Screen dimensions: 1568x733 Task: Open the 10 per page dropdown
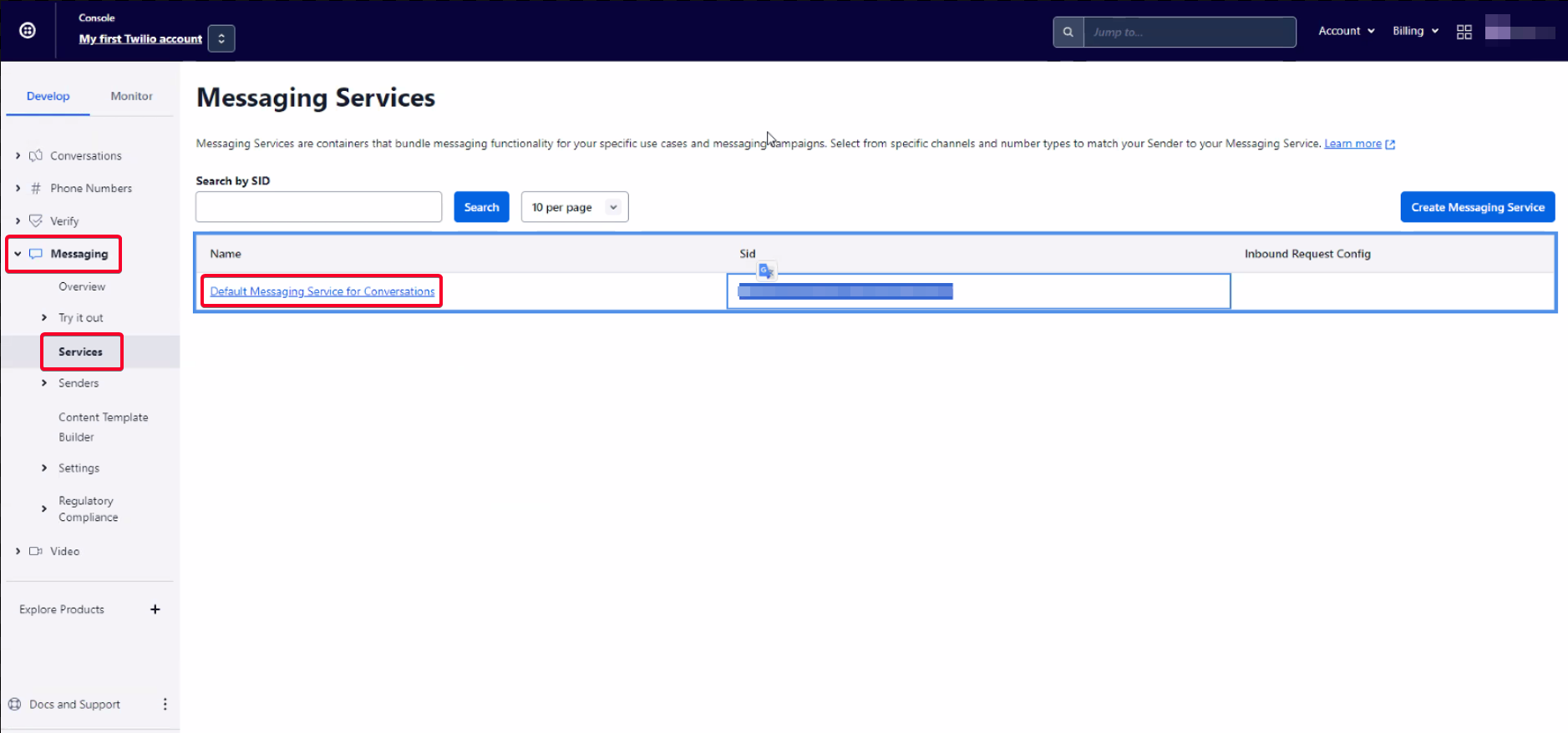pos(574,207)
